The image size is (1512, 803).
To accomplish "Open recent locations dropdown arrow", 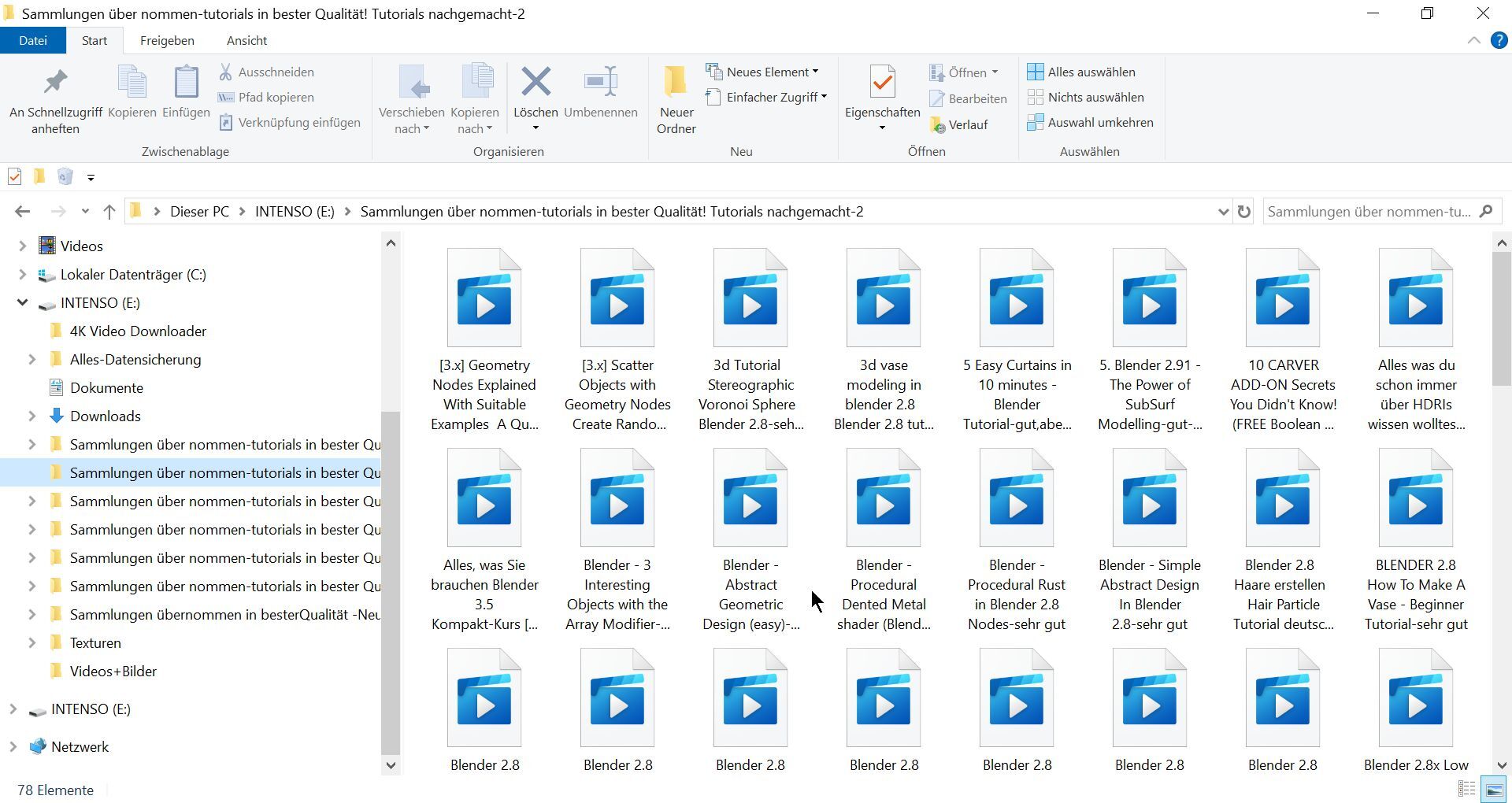I will (85, 212).
